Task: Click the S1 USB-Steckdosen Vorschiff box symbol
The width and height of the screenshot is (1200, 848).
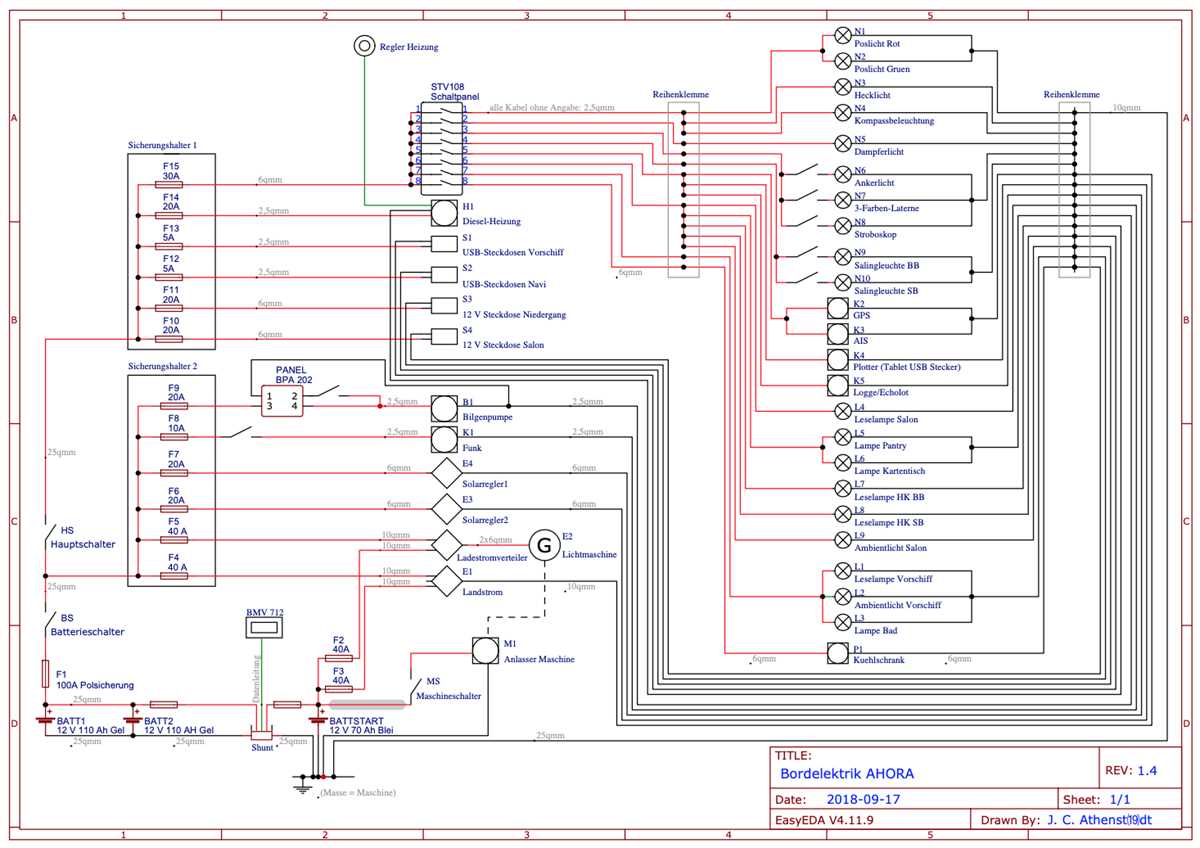Action: tap(444, 243)
